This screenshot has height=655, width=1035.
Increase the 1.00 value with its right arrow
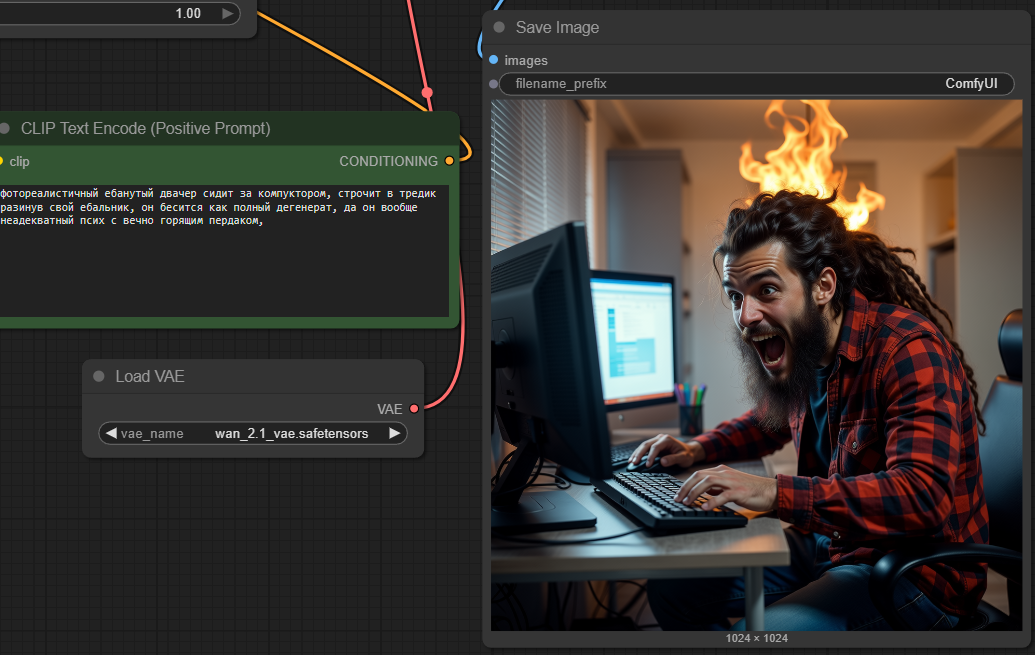[227, 13]
